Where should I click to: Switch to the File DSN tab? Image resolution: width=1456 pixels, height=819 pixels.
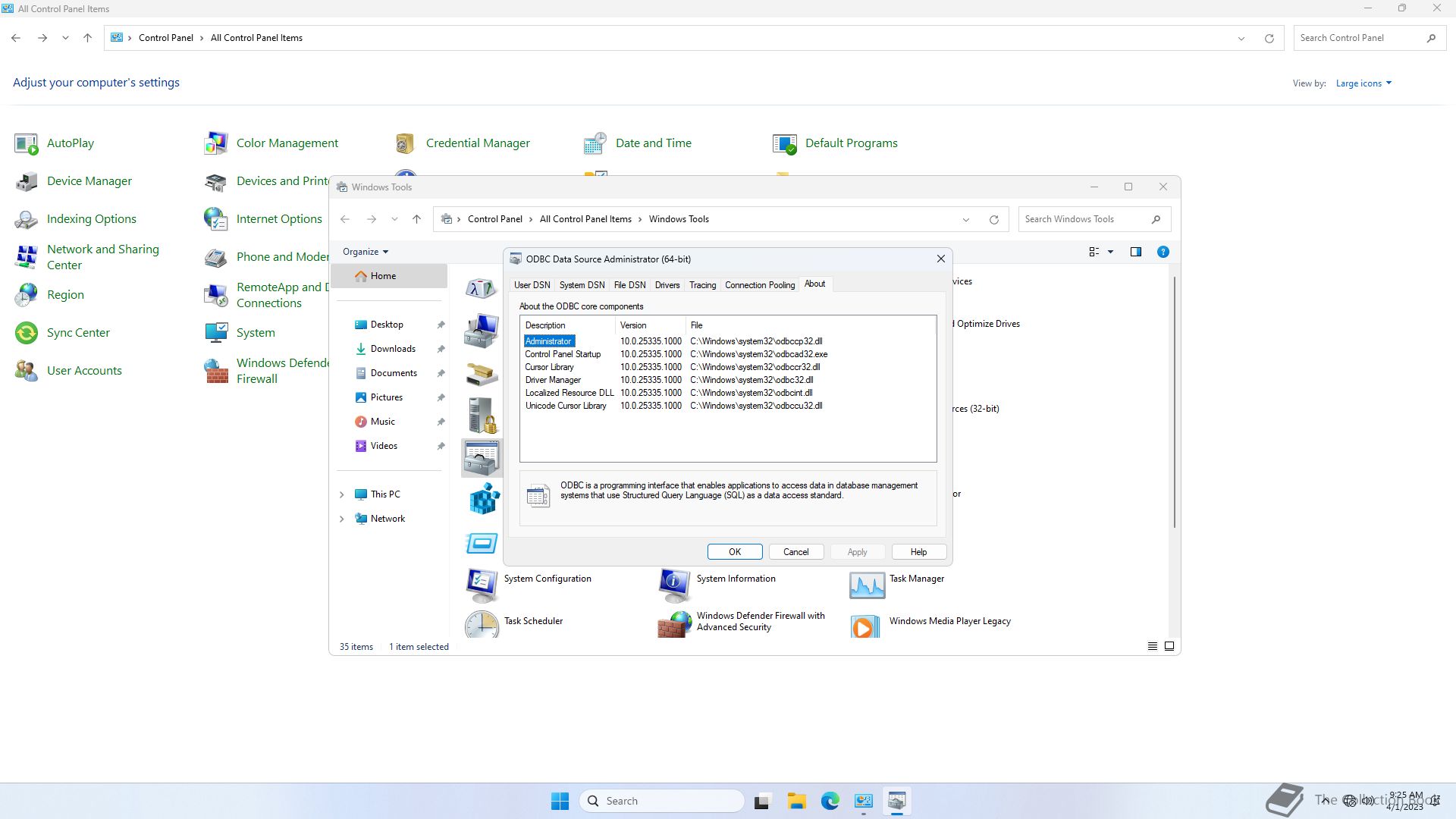629,285
